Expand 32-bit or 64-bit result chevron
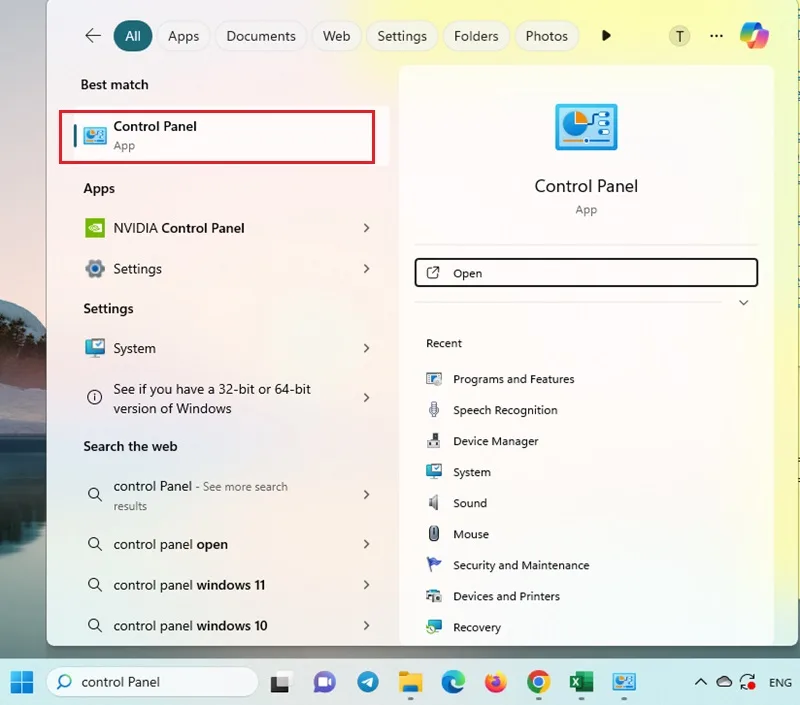 366,397
